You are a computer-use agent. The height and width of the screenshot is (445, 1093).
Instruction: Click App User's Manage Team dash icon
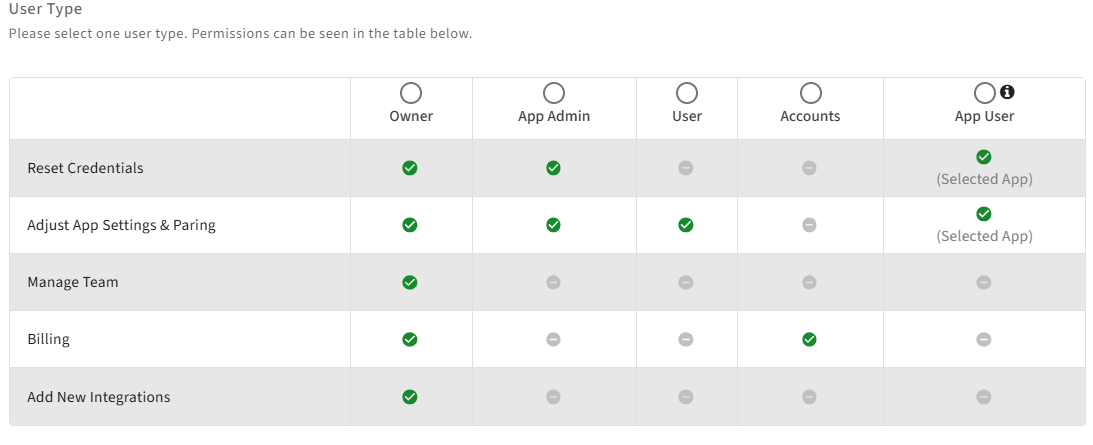tap(984, 282)
